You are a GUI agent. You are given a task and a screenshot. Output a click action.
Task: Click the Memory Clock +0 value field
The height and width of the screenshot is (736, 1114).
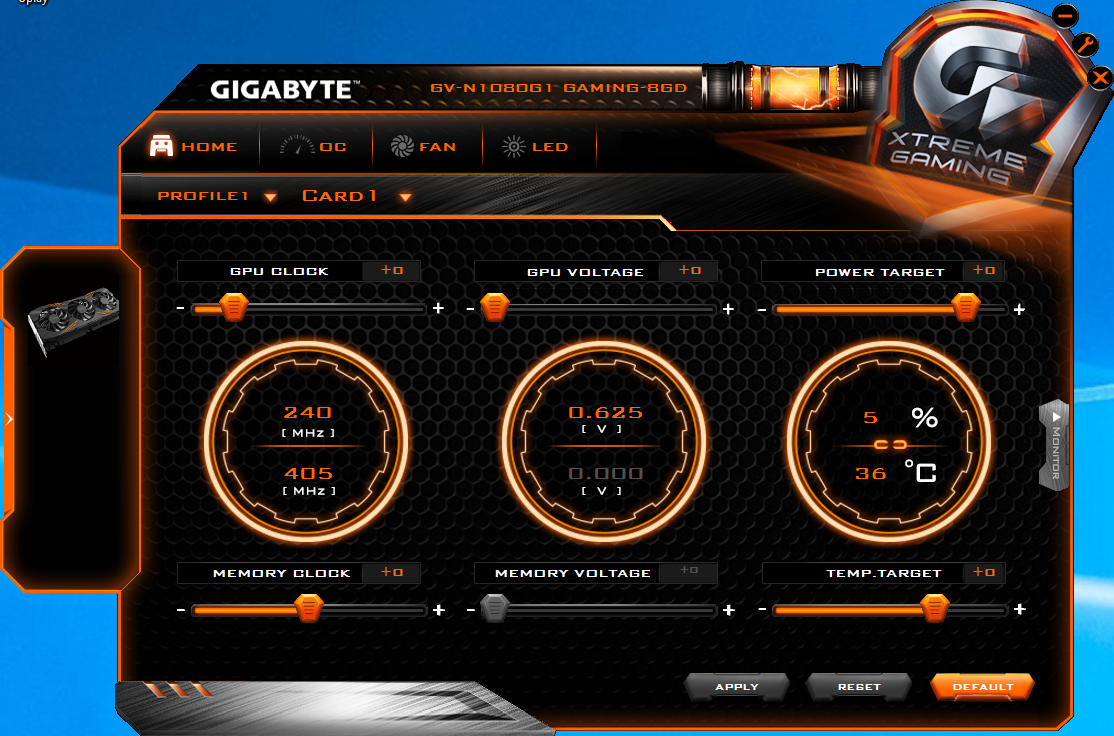391,573
